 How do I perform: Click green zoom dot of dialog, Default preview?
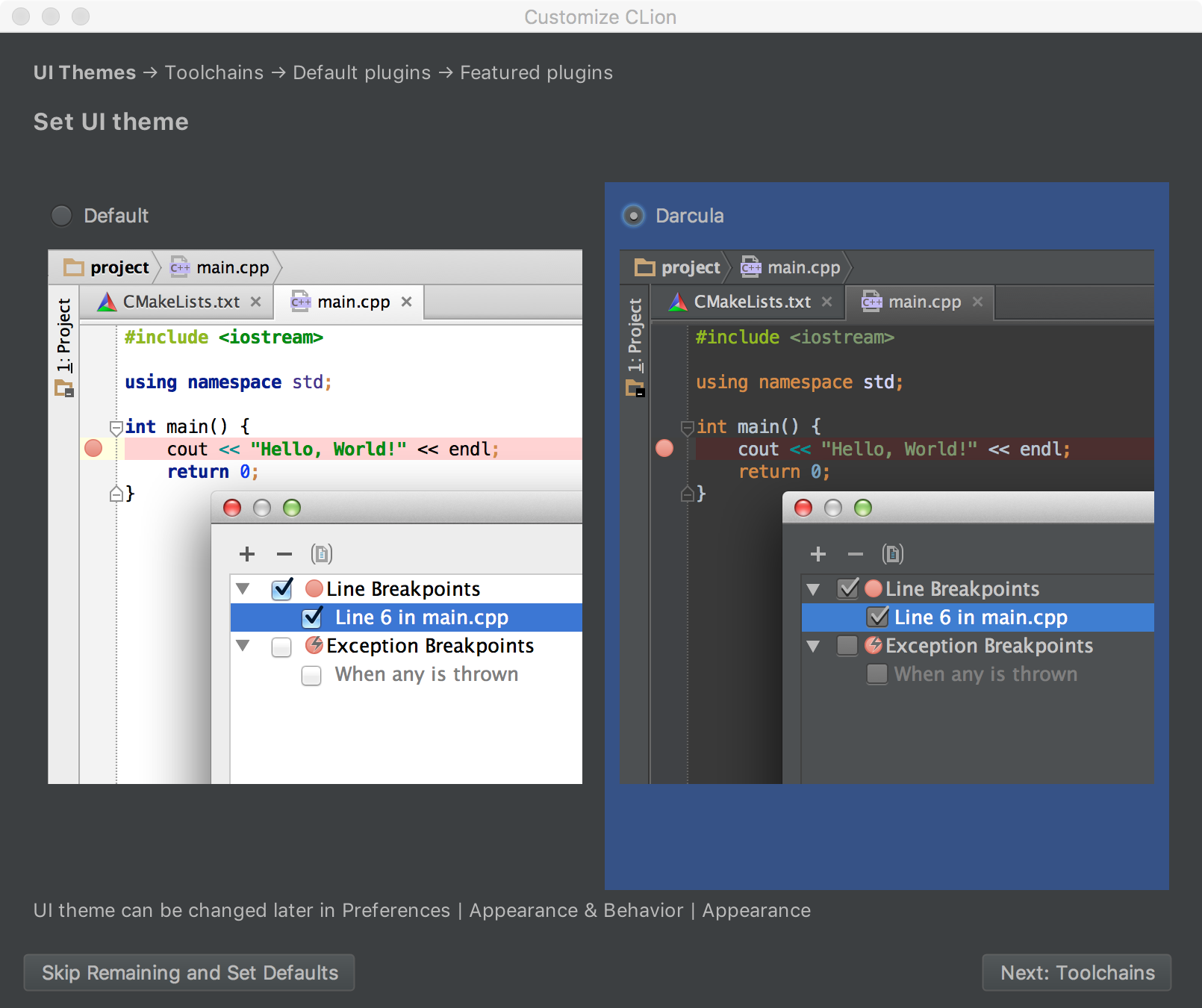click(x=292, y=508)
